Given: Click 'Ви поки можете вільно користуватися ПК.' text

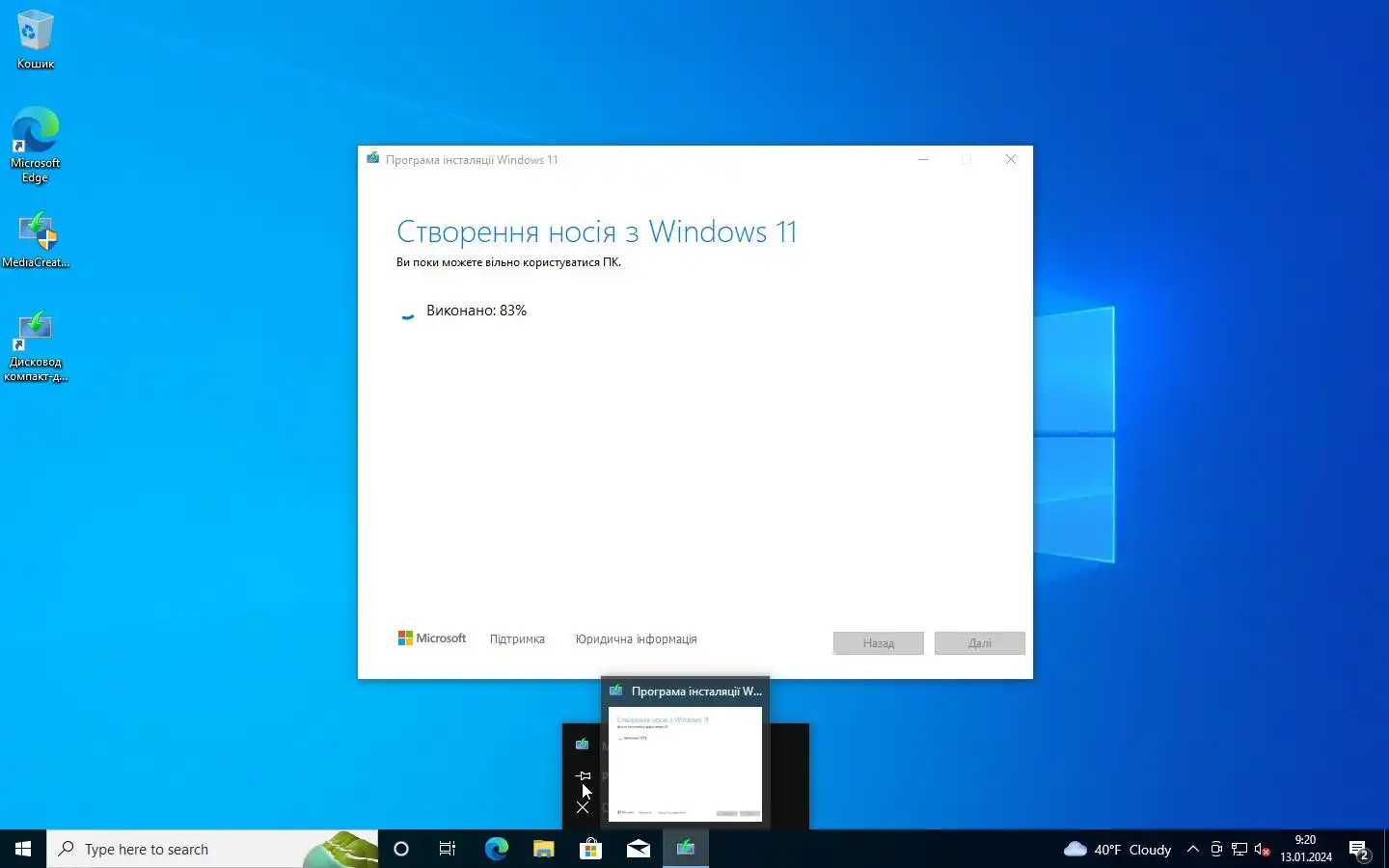Looking at the screenshot, I should [508, 262].
